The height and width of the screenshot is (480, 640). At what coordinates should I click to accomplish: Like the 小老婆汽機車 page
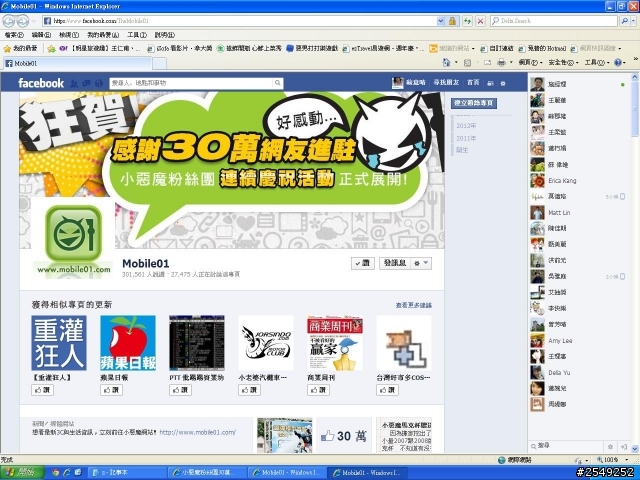[249, 390]
